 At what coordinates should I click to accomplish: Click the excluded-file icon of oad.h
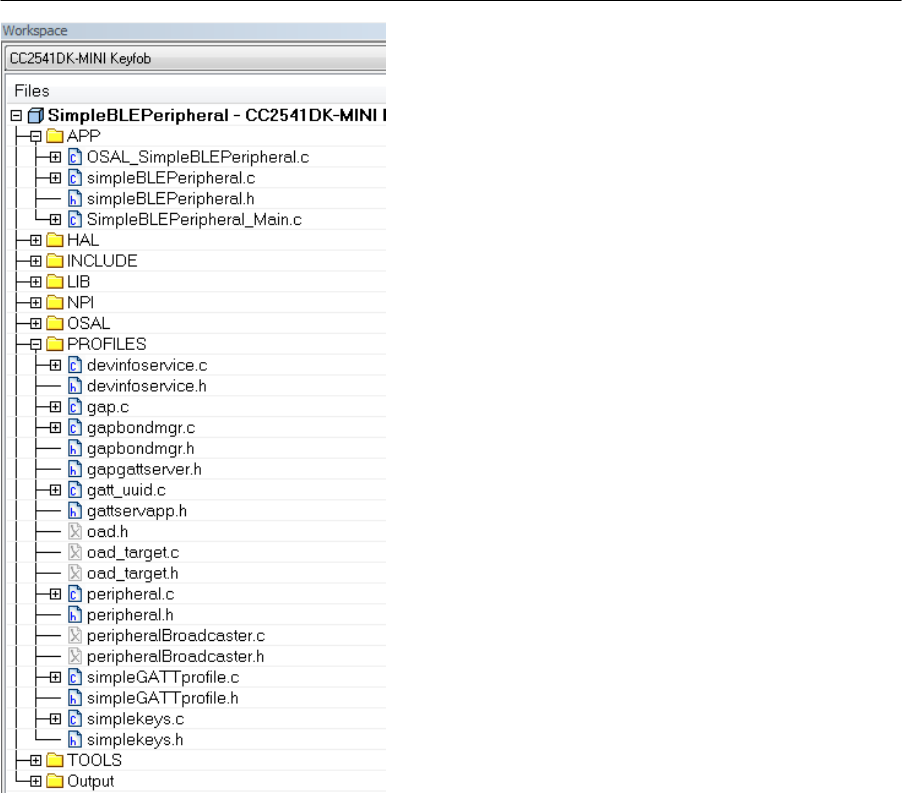(75, 531)
